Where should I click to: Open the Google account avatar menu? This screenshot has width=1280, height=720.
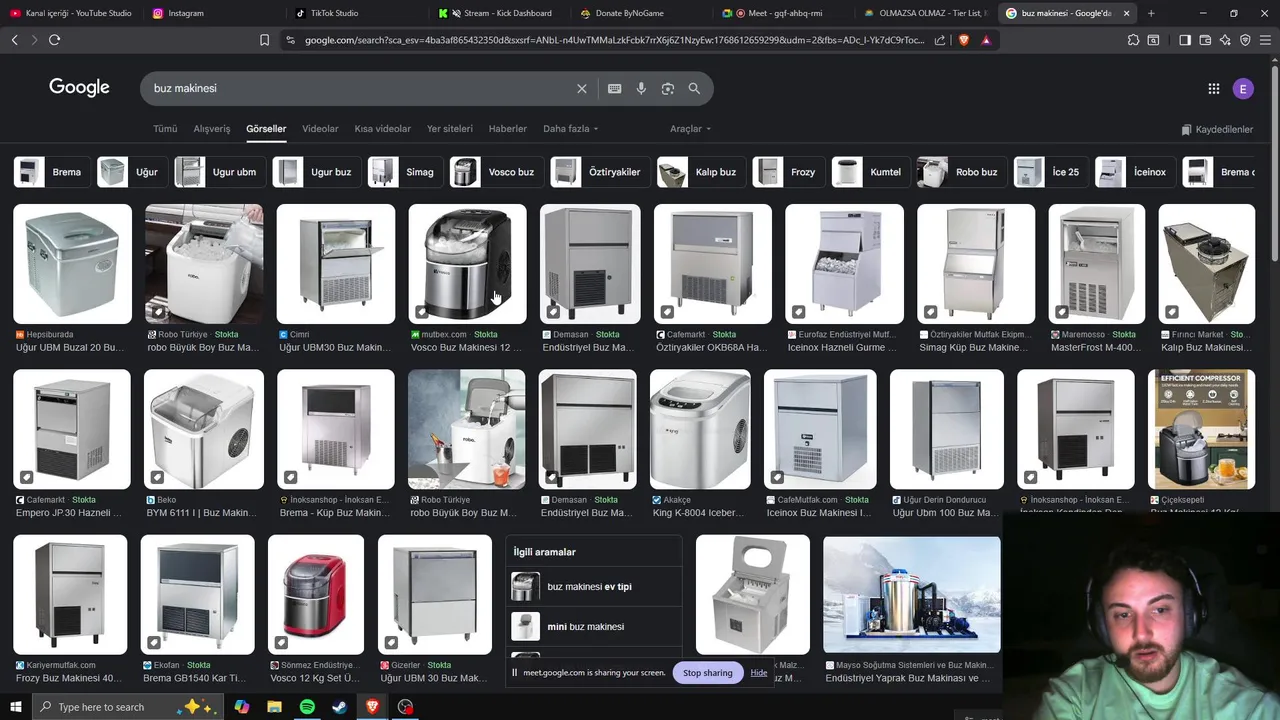click(1243, 89)
